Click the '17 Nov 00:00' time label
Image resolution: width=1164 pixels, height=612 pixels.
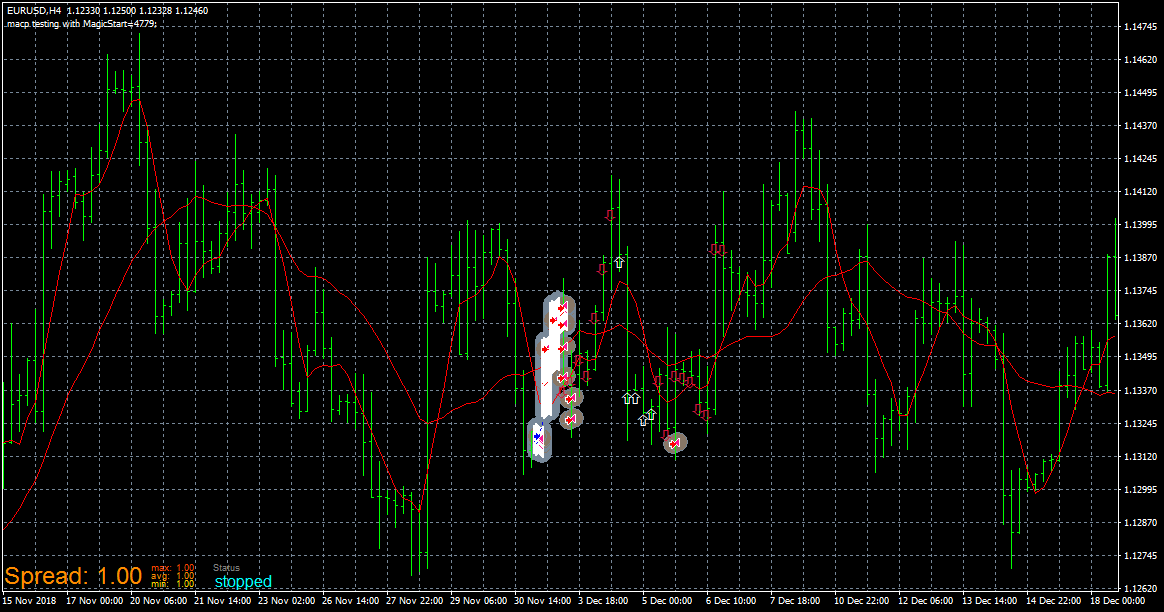pos(94,600)
